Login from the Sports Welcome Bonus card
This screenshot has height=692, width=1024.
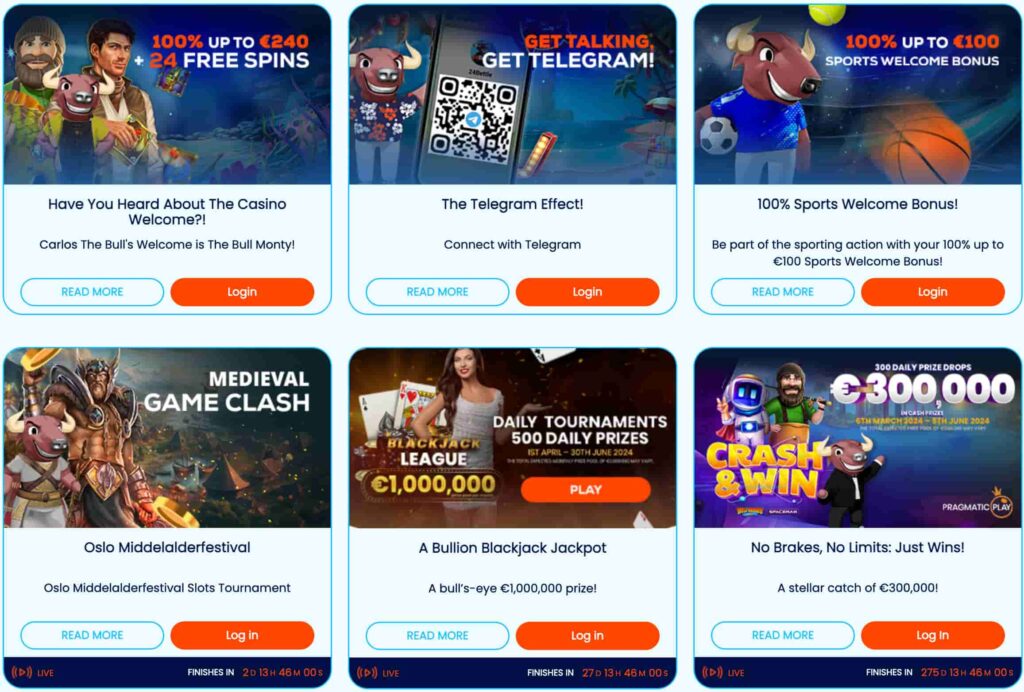pos(933,292)
